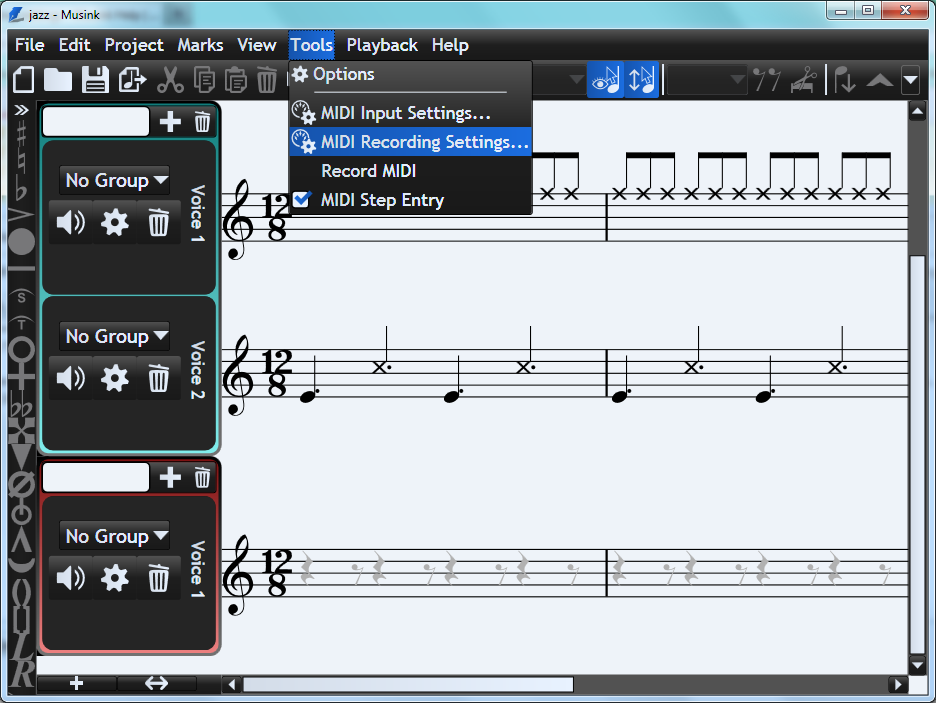The image size is (936, 703).
Task: Click the Save floppy disk icon
Action: (95, 80)
